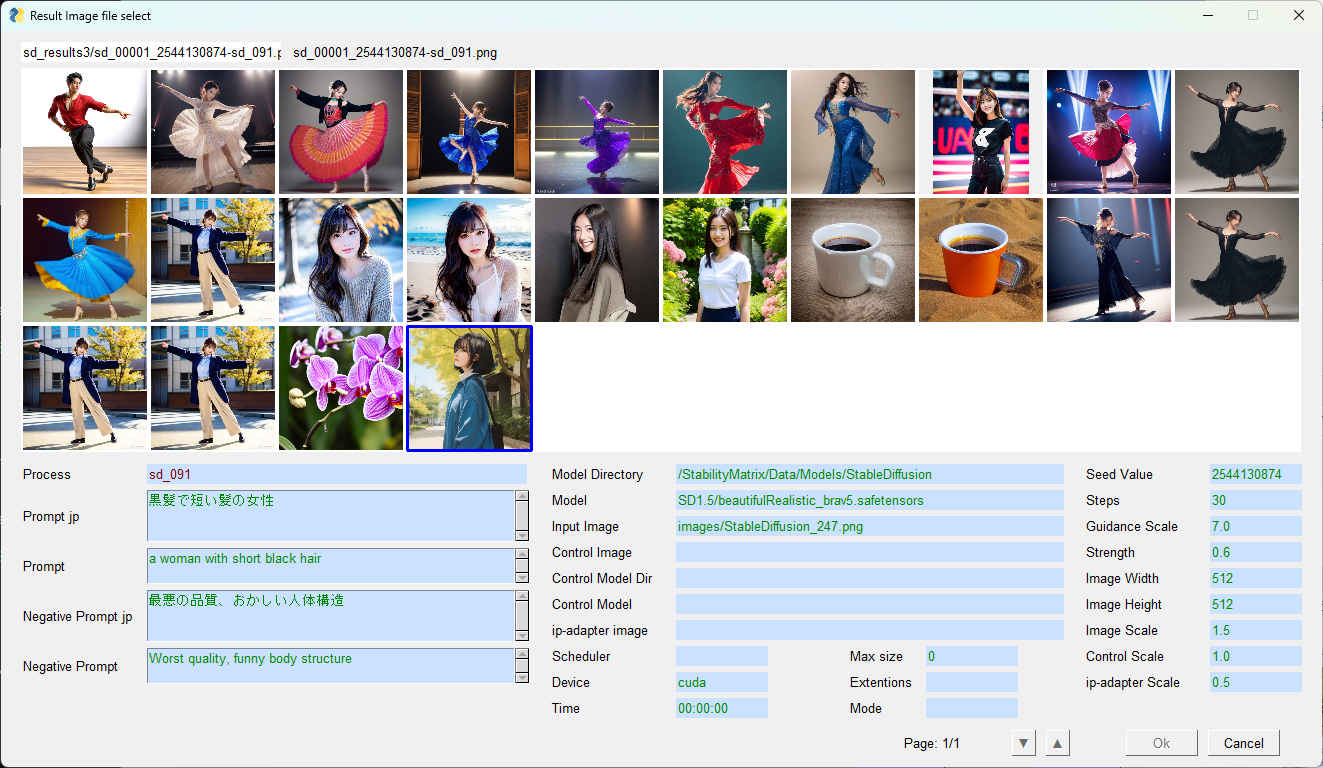Focus the Prompt text box
The height and width of the screenshot is (768, 1323).
330,565
